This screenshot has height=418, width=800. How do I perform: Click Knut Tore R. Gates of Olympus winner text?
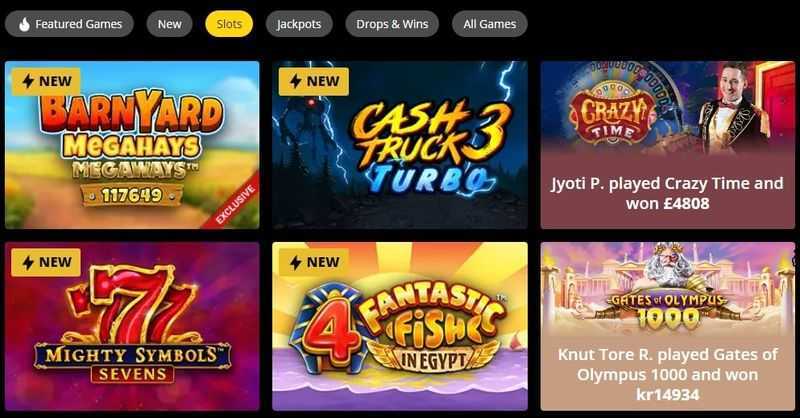tap(667, 374)
